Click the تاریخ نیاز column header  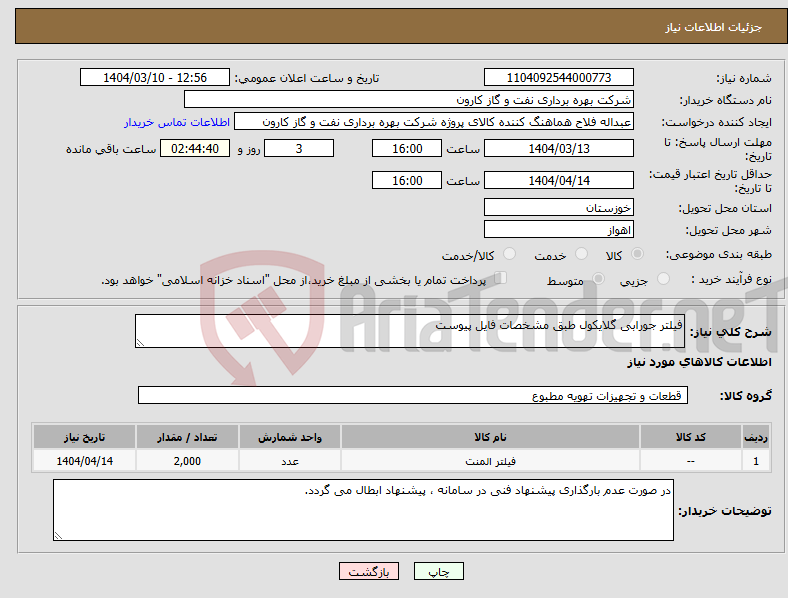[x=84, y=437]
